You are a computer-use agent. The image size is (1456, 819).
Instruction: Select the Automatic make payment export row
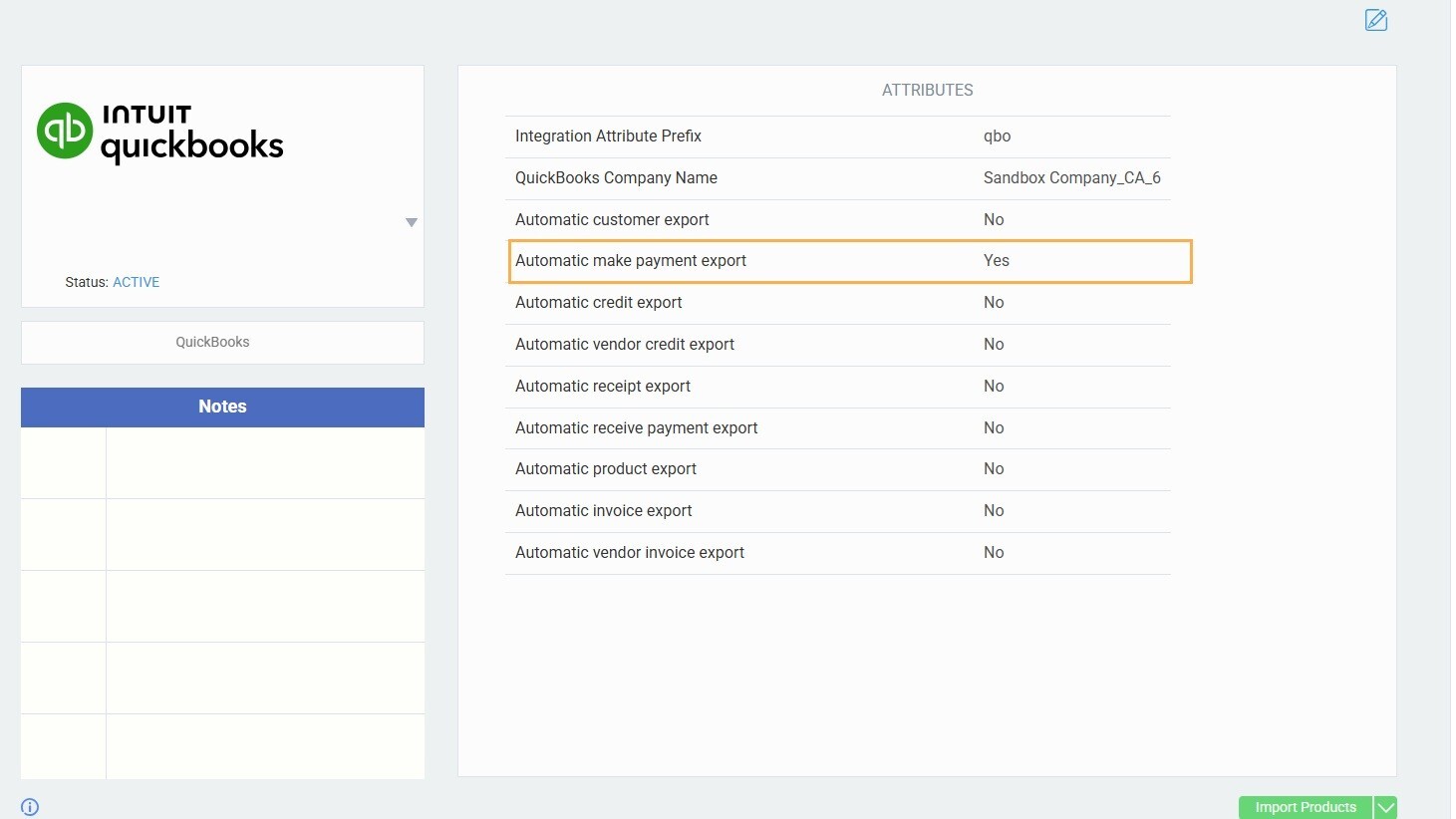pos(849,261)
